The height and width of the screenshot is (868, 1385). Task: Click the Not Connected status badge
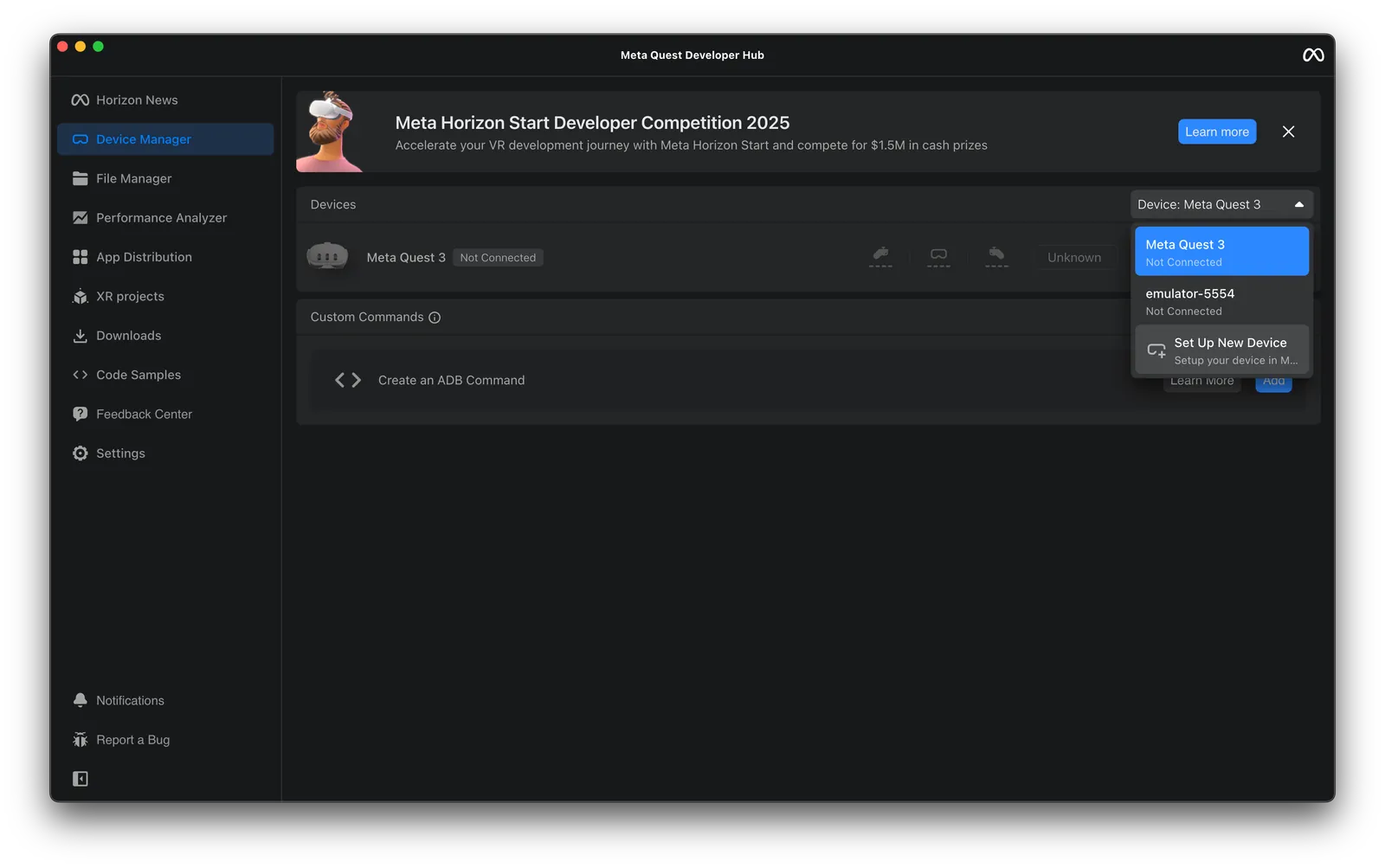point(498,258)
